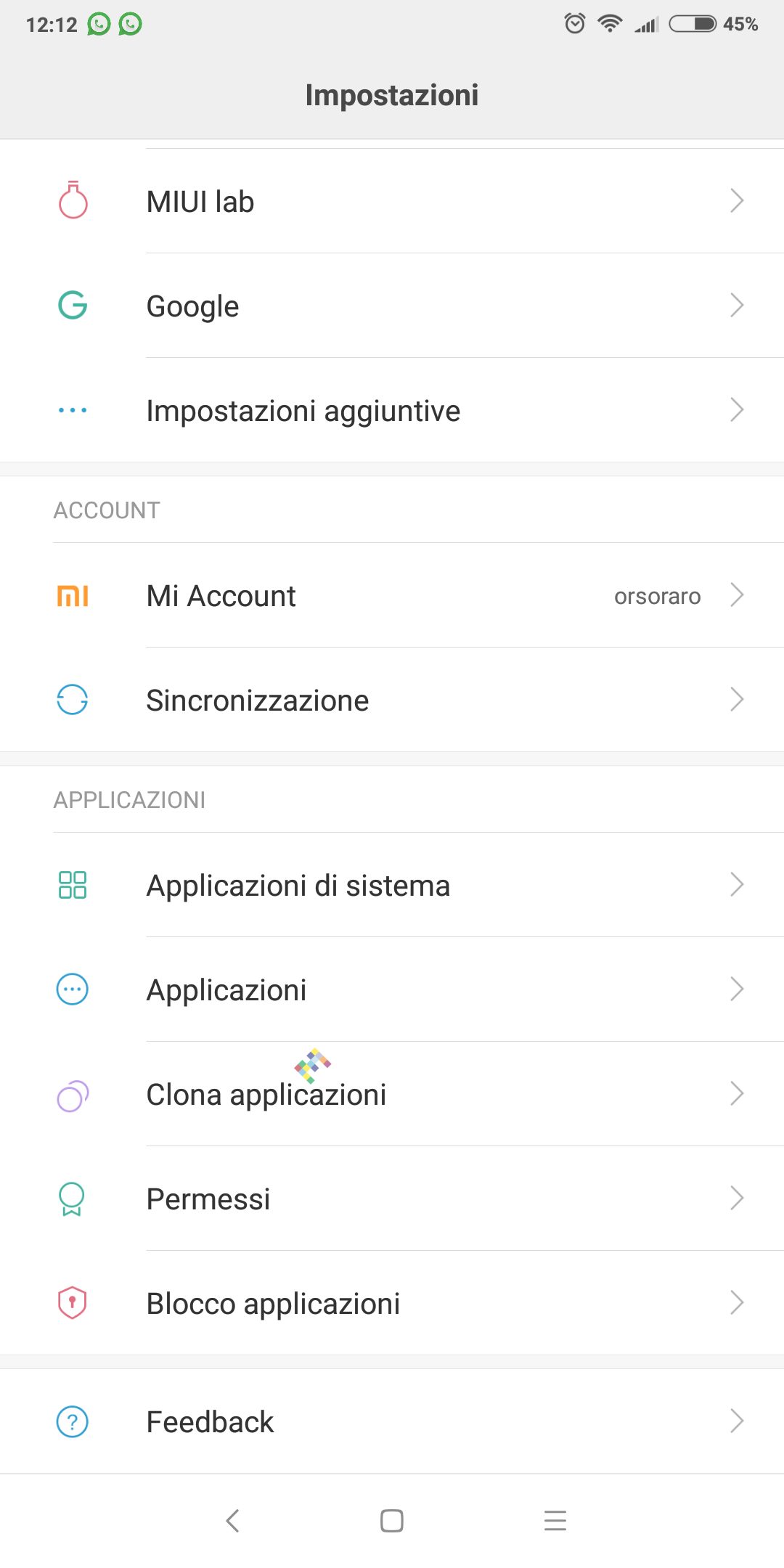This screenshot has width=784, height=1568.
Task: Tap the MIUI lab flask icon
Action: [x=73, y=200]
